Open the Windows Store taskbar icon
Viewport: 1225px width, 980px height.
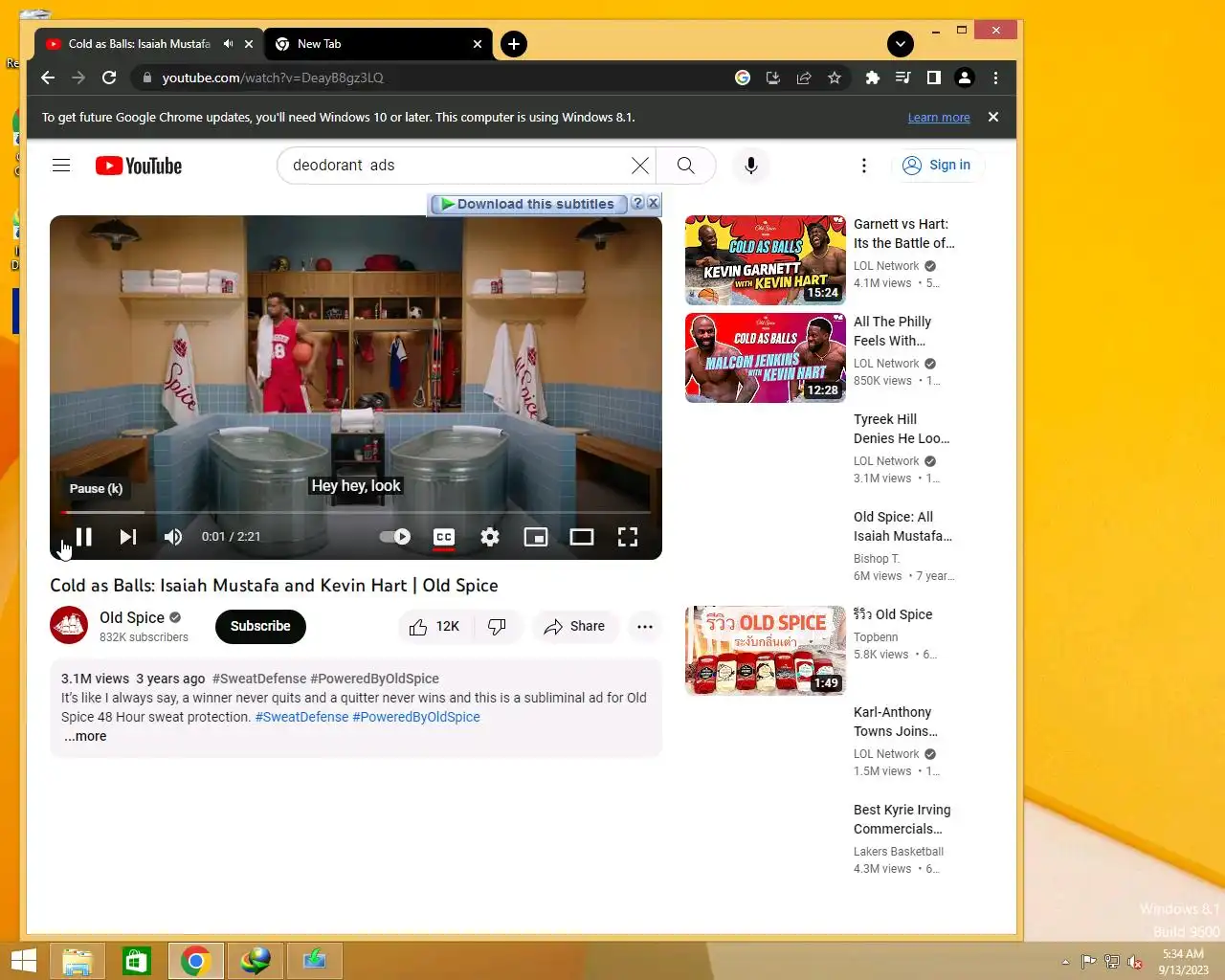137,961
